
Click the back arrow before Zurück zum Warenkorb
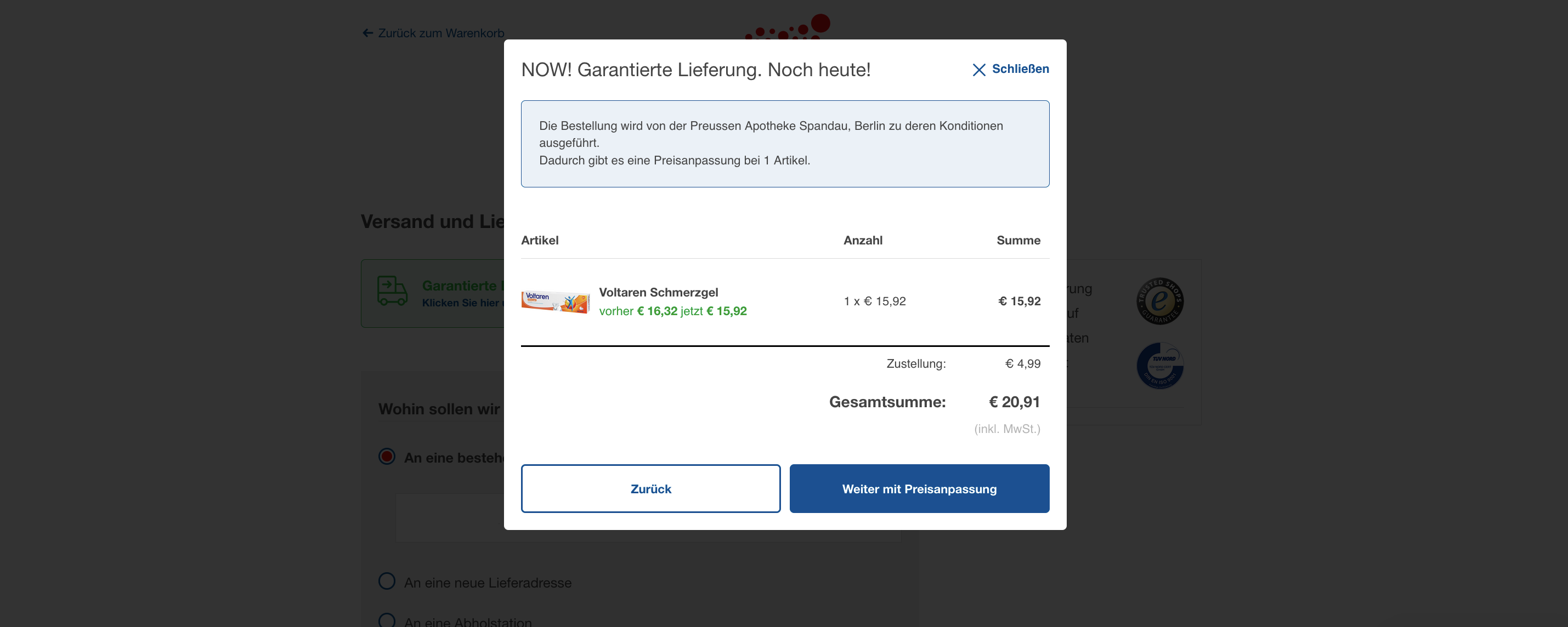(367, 33)
